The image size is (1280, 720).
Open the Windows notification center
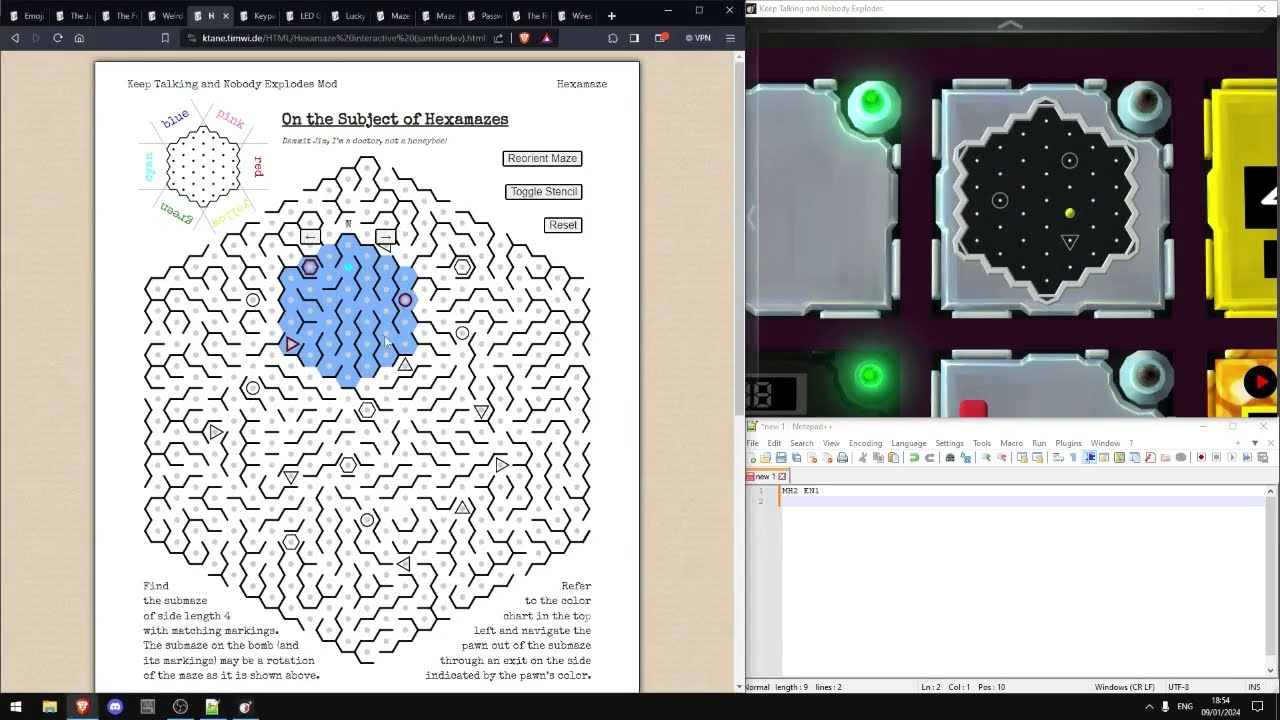point(1258,707)
